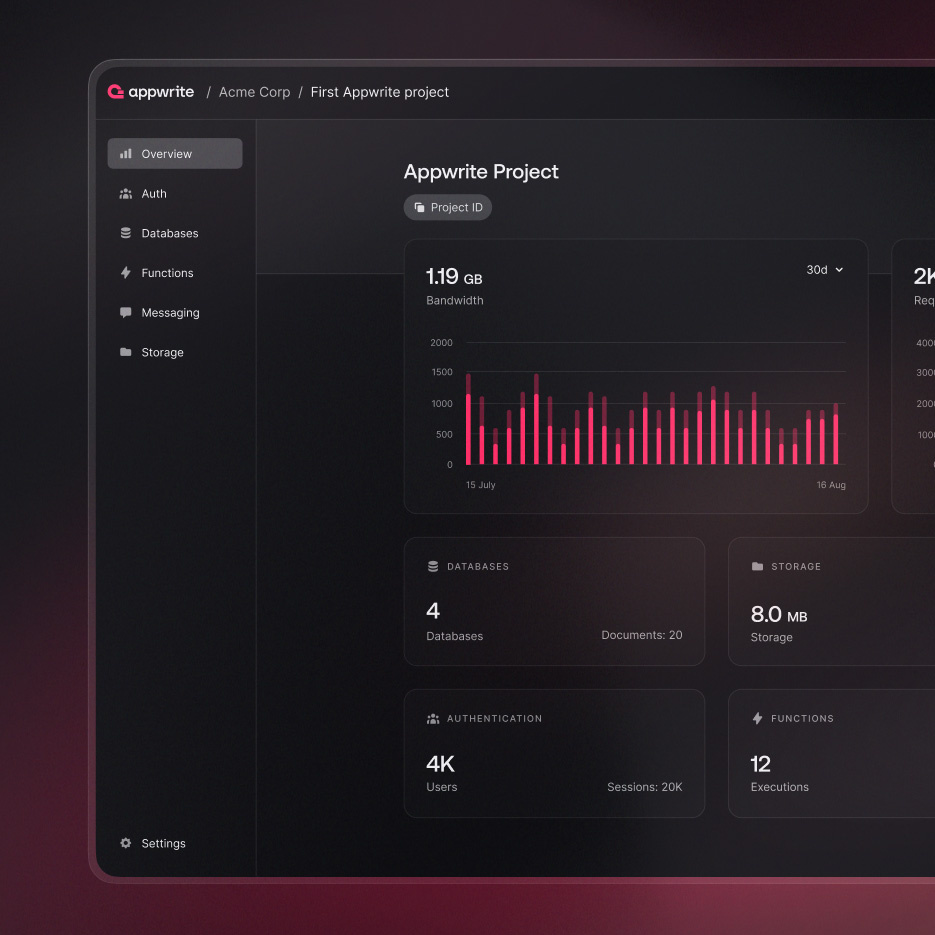Open the 30d period dropdown
This screenshot has width=935, height=935.
(825, 270)
